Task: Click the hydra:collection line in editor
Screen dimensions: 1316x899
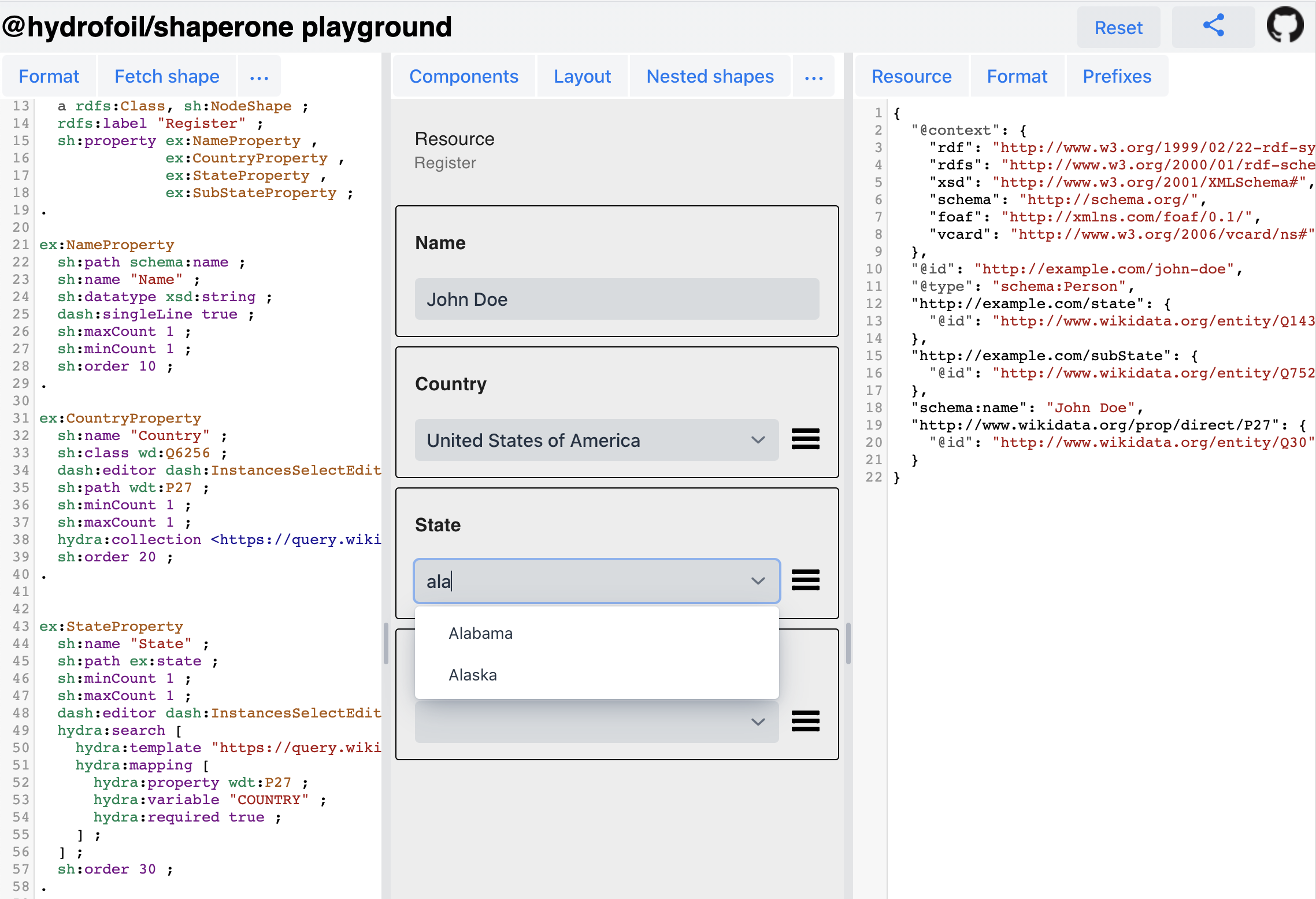Action: pos(219,539)
